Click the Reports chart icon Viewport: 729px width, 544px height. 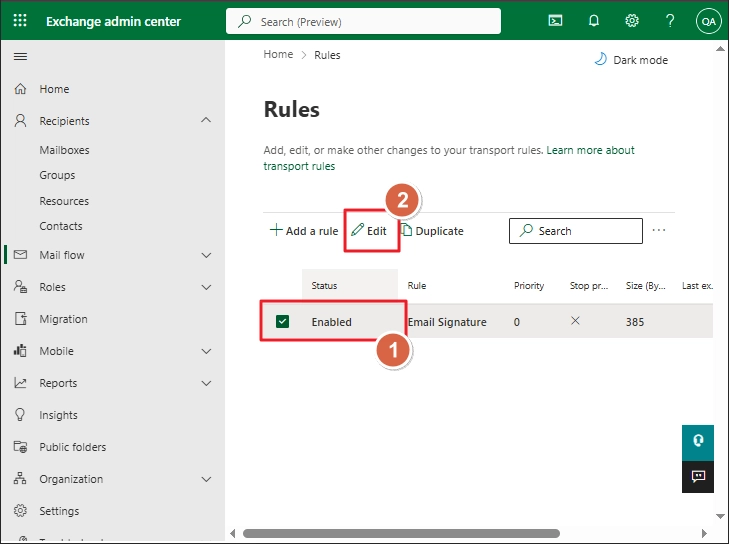click(20, 383)
